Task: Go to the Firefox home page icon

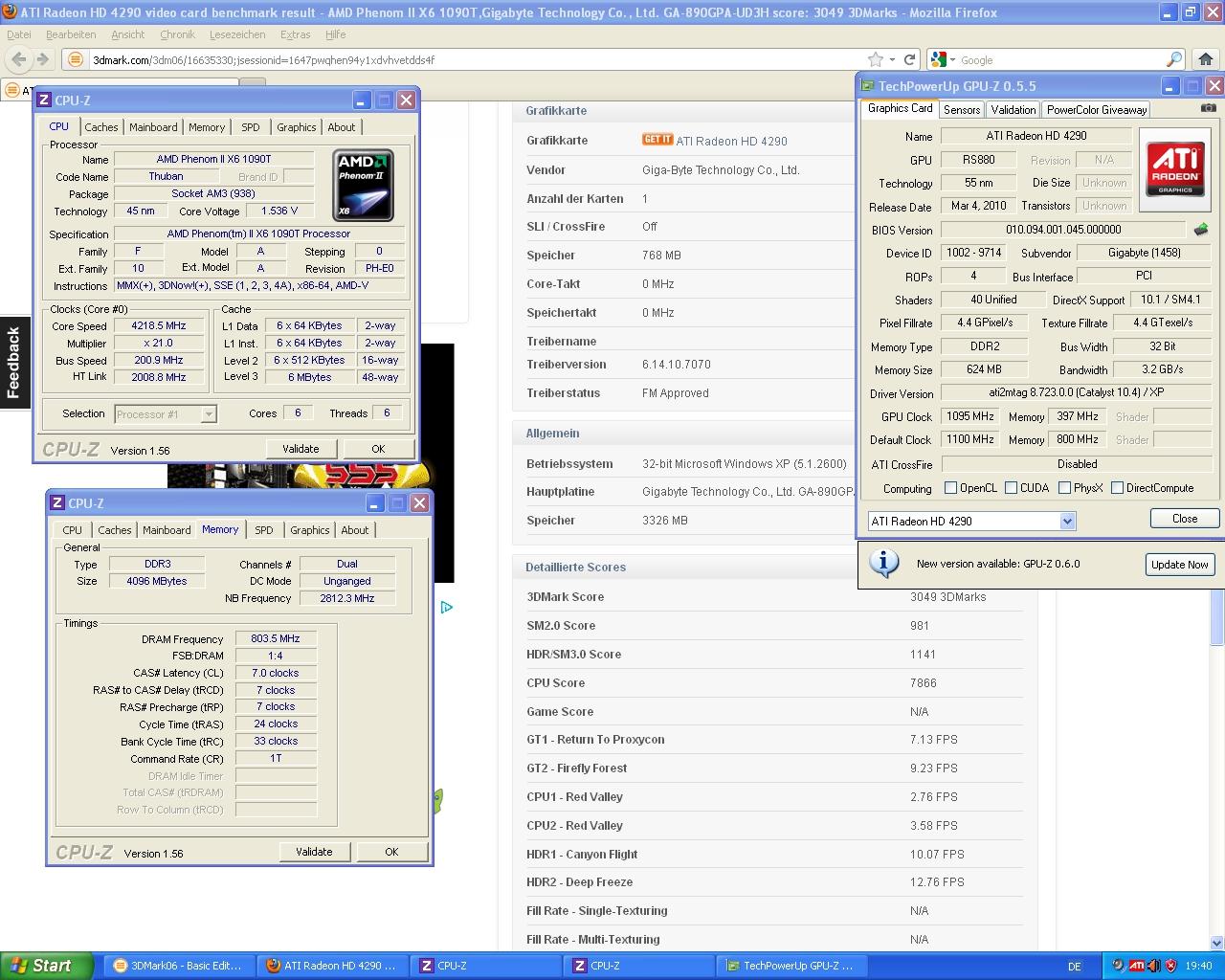Action: (1205, 59)
